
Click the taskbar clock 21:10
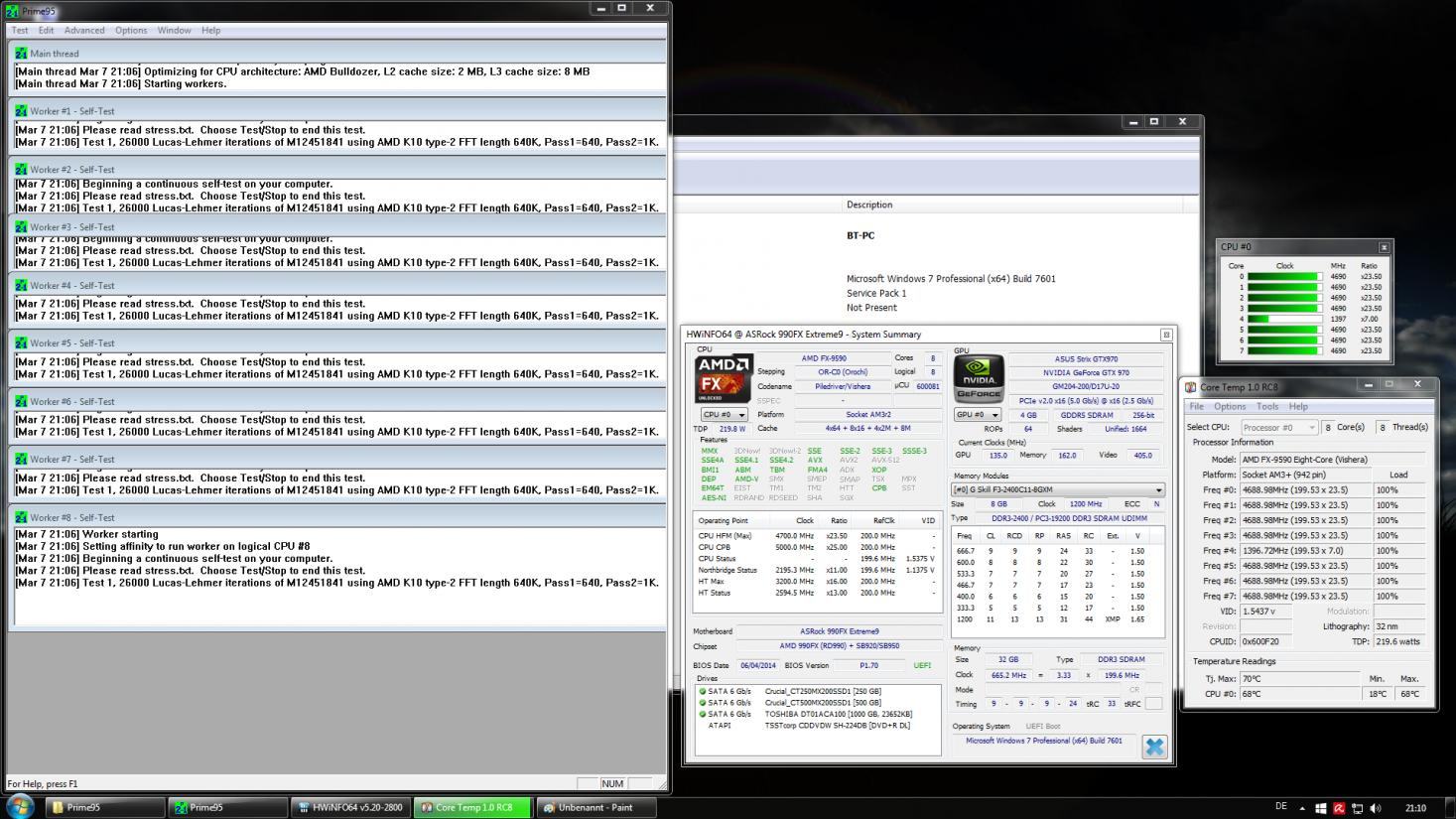pos(1415,808)
